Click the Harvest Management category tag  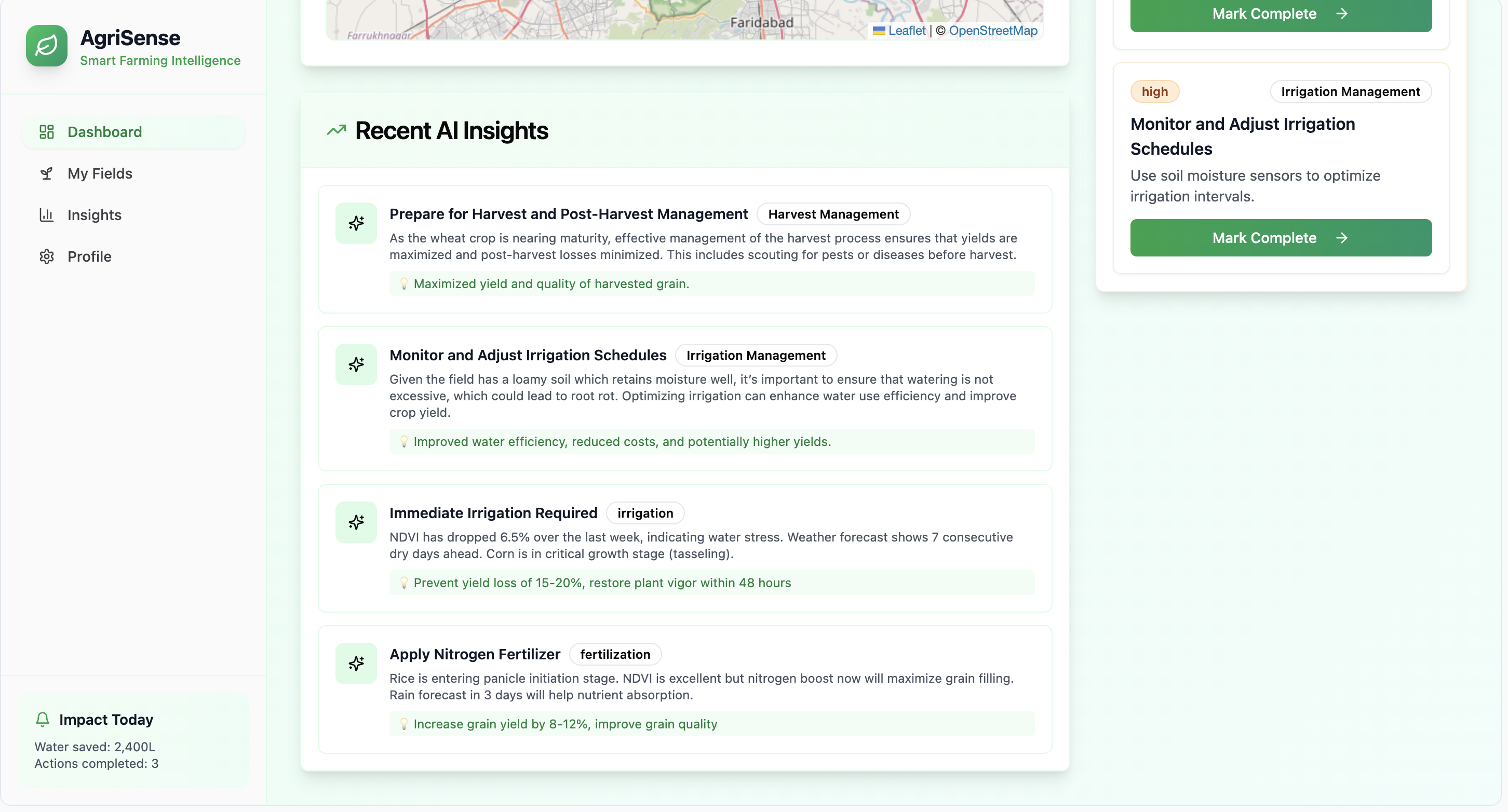coord(832,214)
